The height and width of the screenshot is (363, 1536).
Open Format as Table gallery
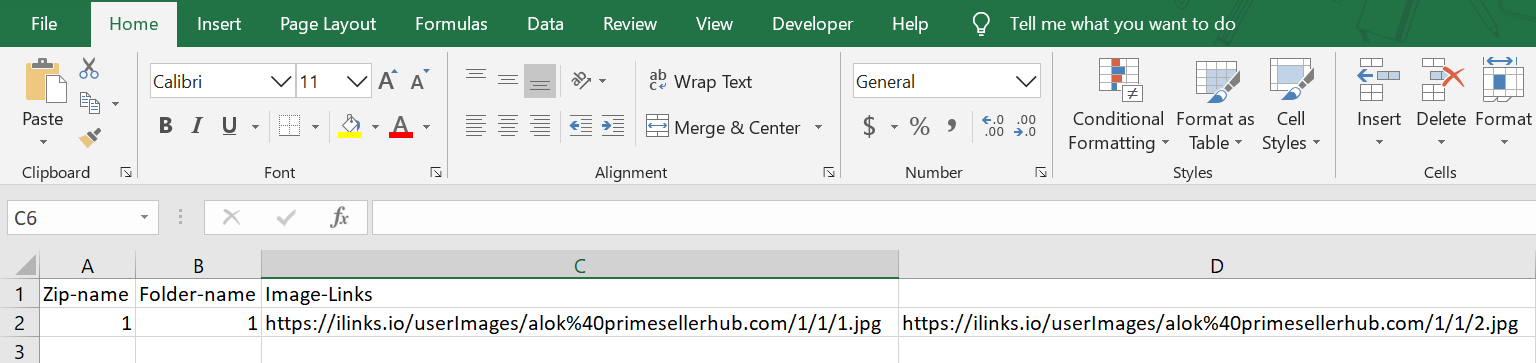1215,105
